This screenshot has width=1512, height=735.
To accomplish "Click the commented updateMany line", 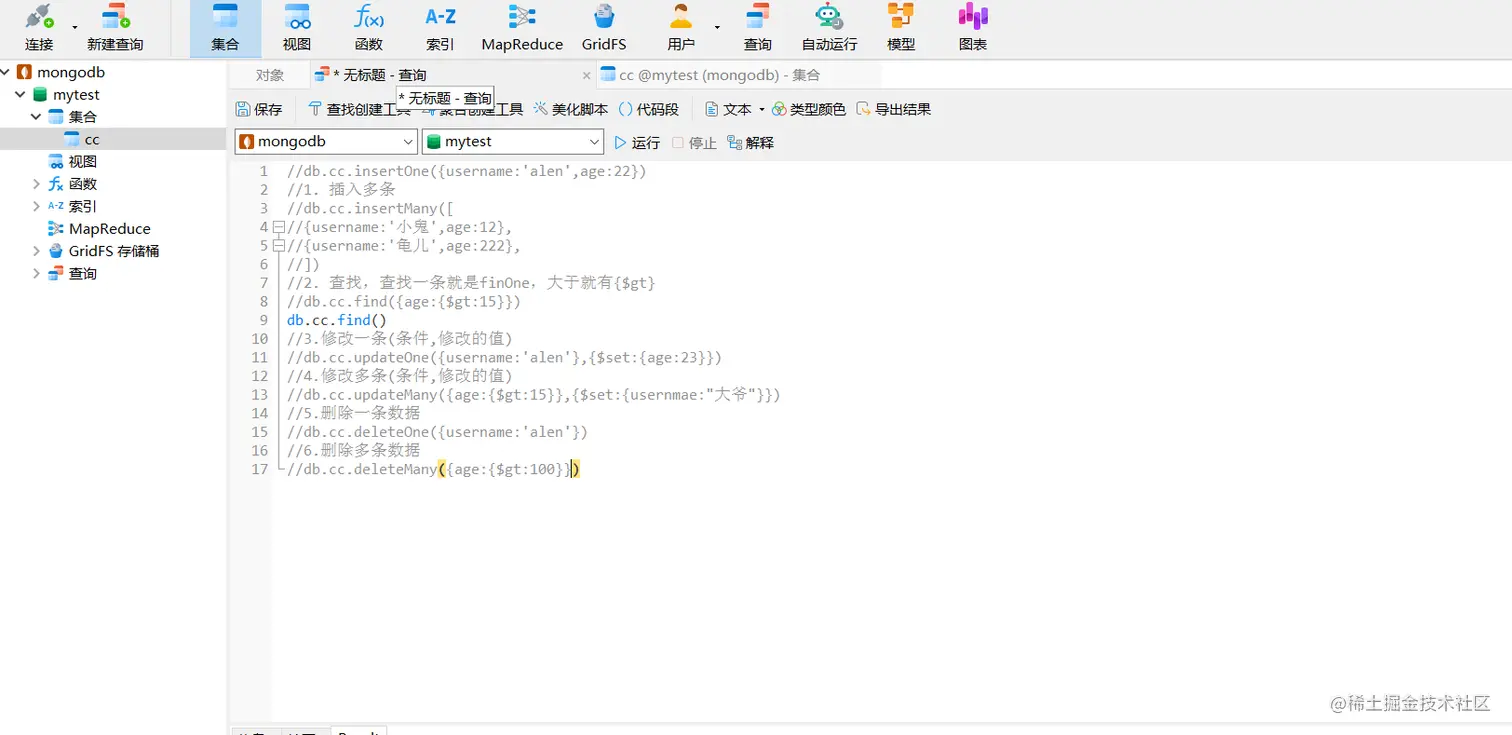I will [x=534, y=394].
